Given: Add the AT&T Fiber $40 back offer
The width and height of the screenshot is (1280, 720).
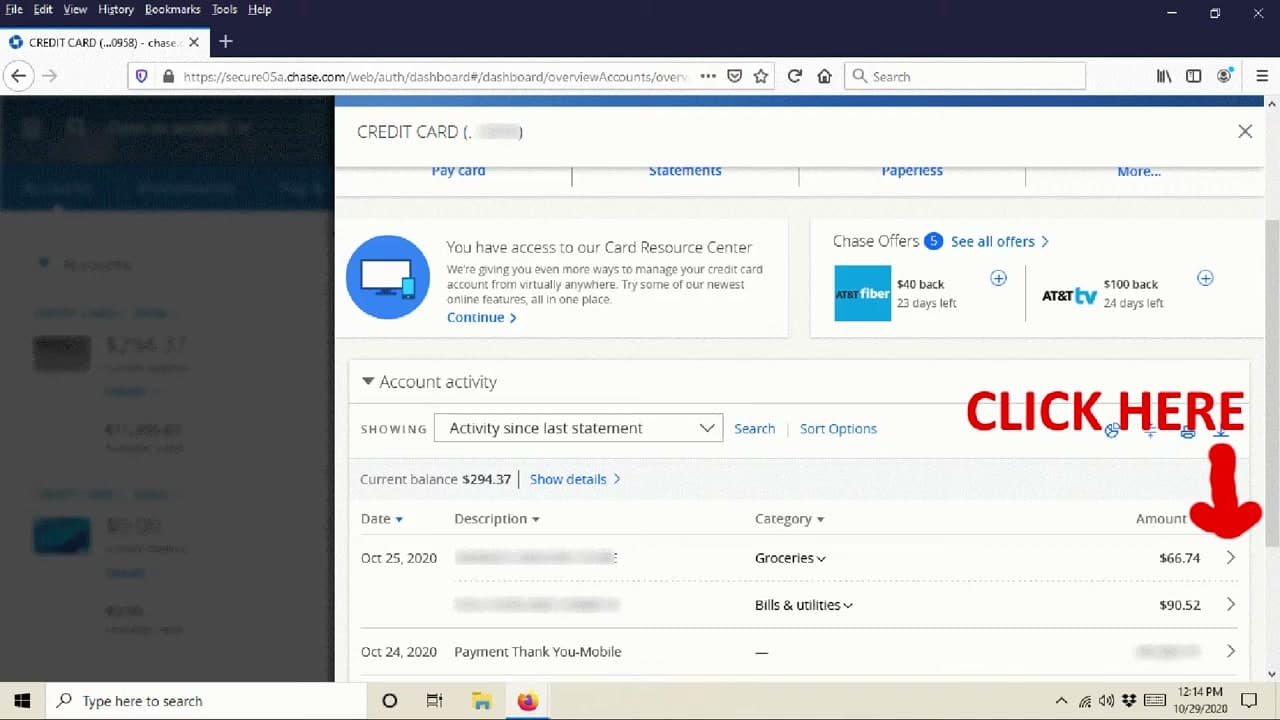Looking at the screenshot, I should tap(998, 278).
